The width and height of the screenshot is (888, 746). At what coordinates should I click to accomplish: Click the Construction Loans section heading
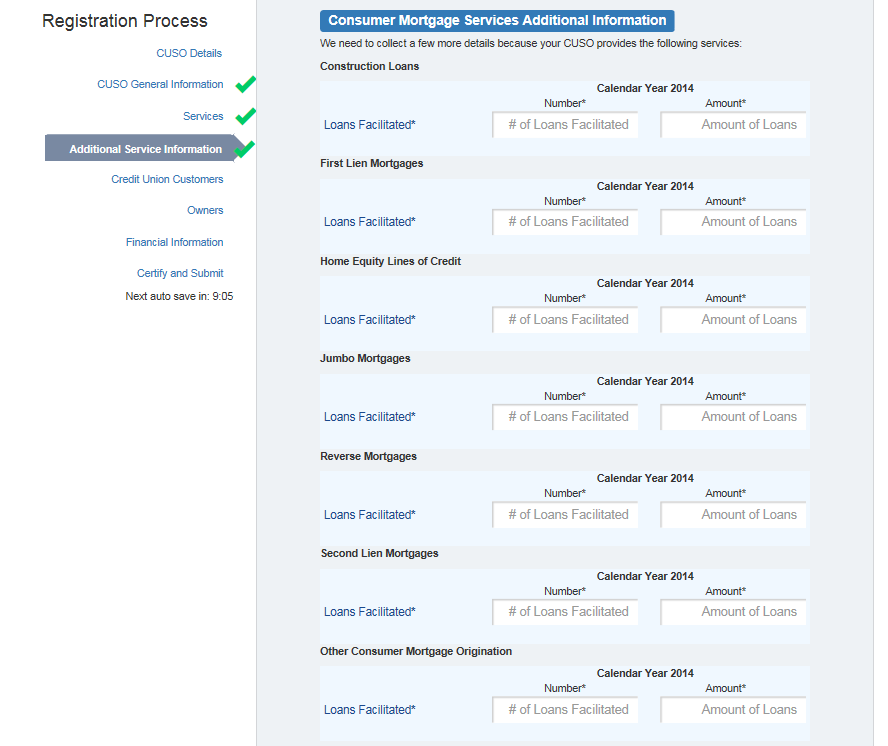pos(369,66)
